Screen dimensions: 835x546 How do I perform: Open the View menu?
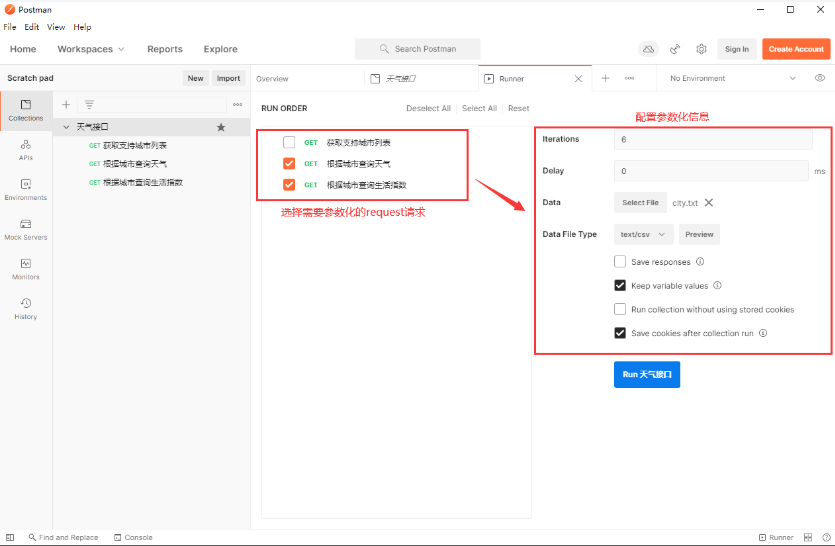pyautogui.click(x=56, y=27)
